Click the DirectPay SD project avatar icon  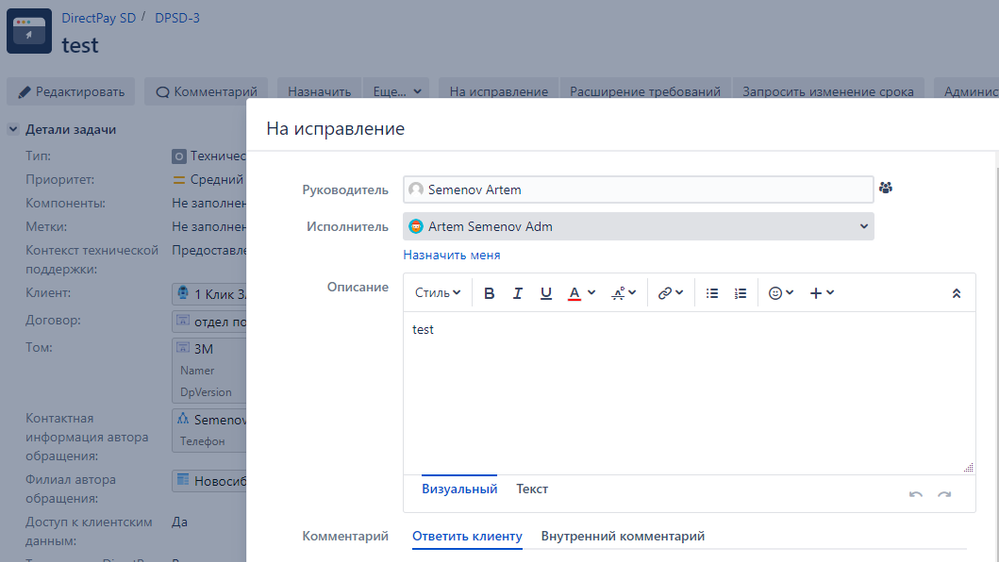pos(29,31)
